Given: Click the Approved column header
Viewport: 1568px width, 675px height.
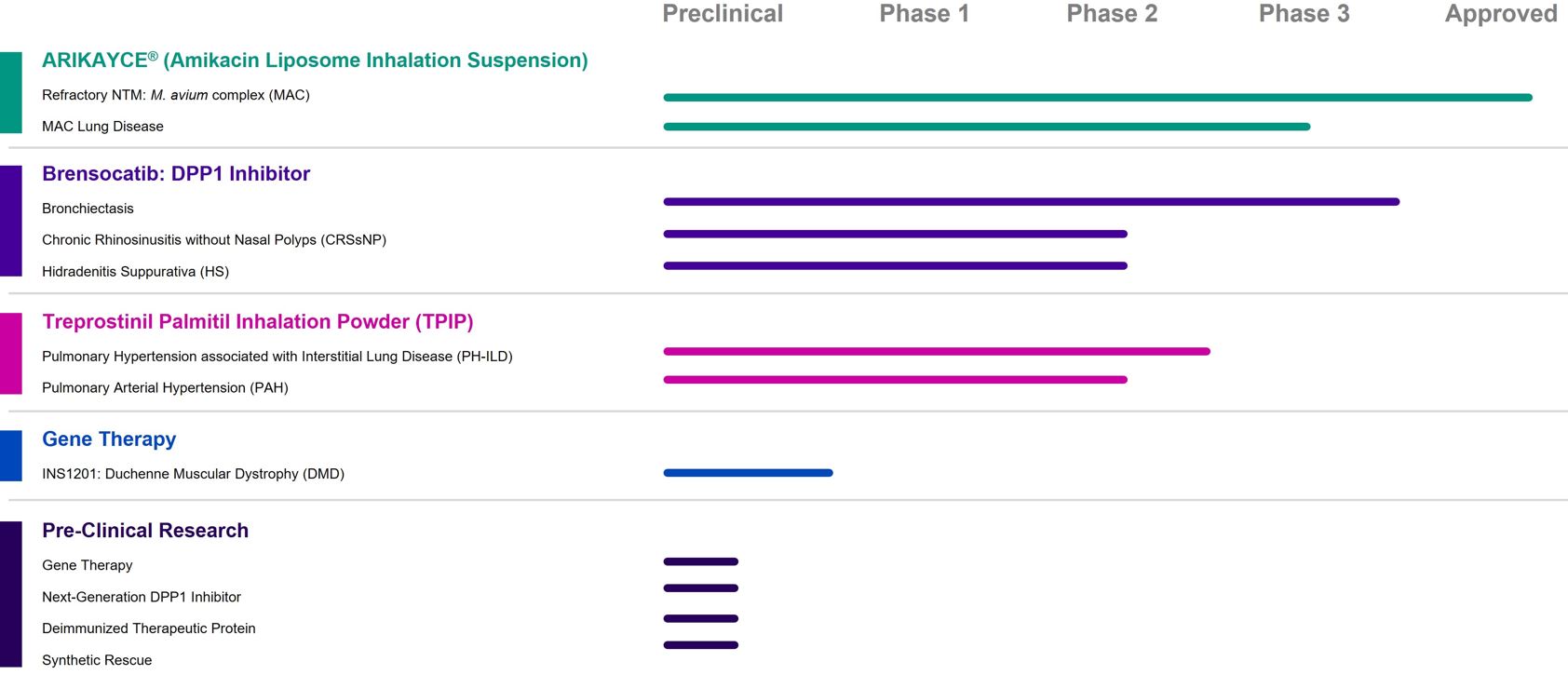Looking at the screenshot, I should (1500, 14).
